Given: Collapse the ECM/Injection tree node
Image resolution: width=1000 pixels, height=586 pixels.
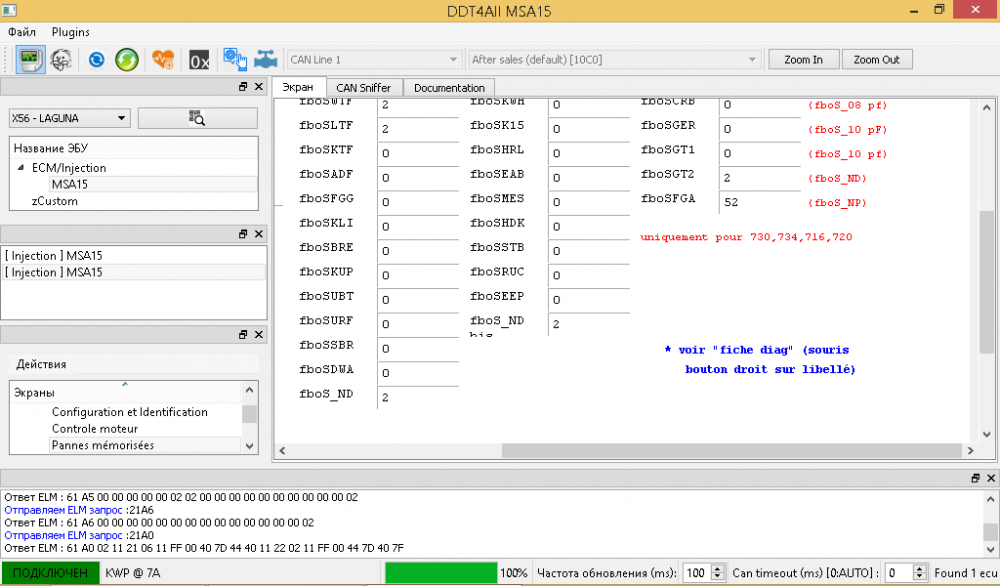Looking at the screenshot, I should point(21,168).
